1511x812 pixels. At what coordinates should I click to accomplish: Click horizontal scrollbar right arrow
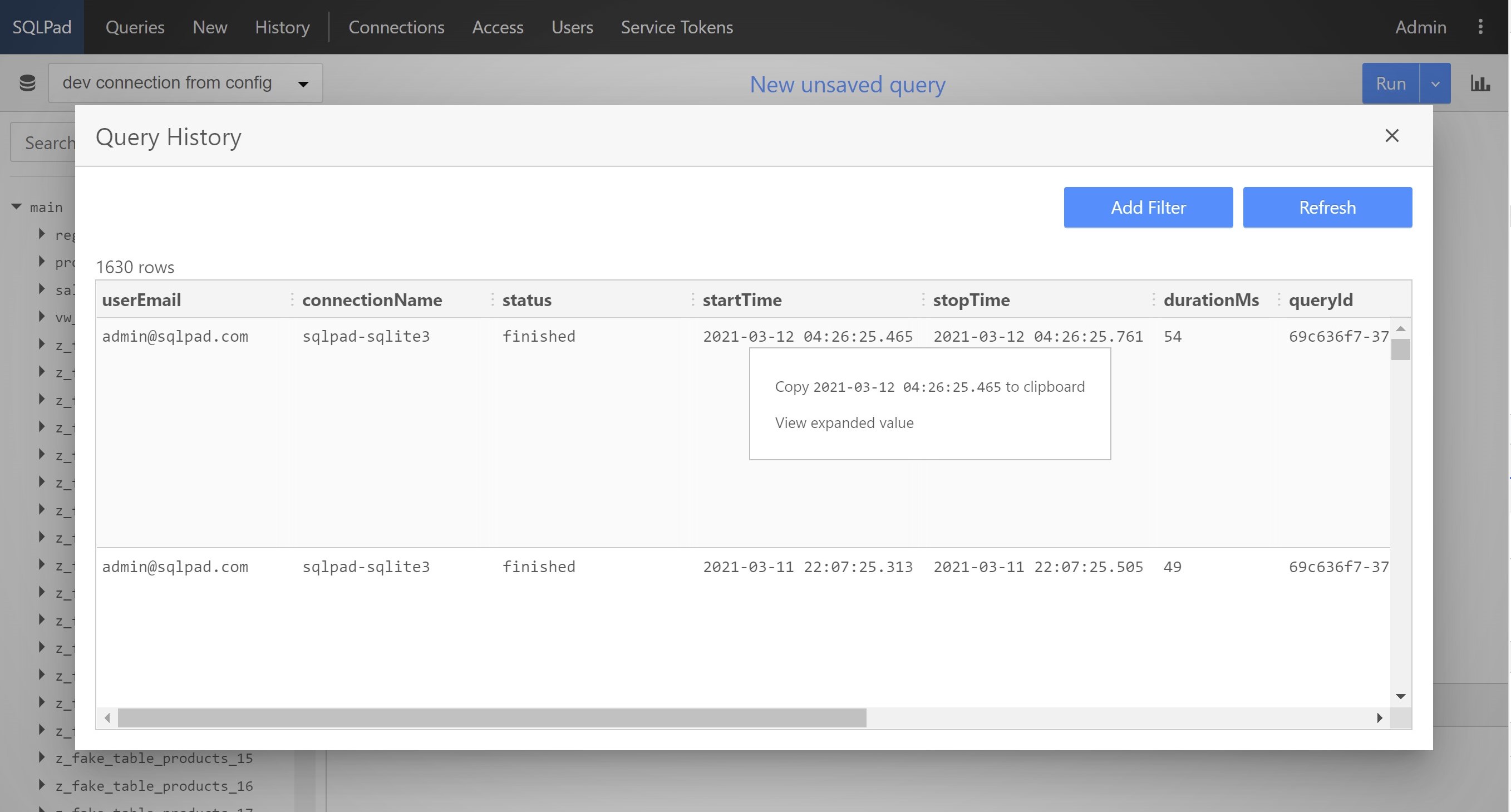tap(1379, 717)
